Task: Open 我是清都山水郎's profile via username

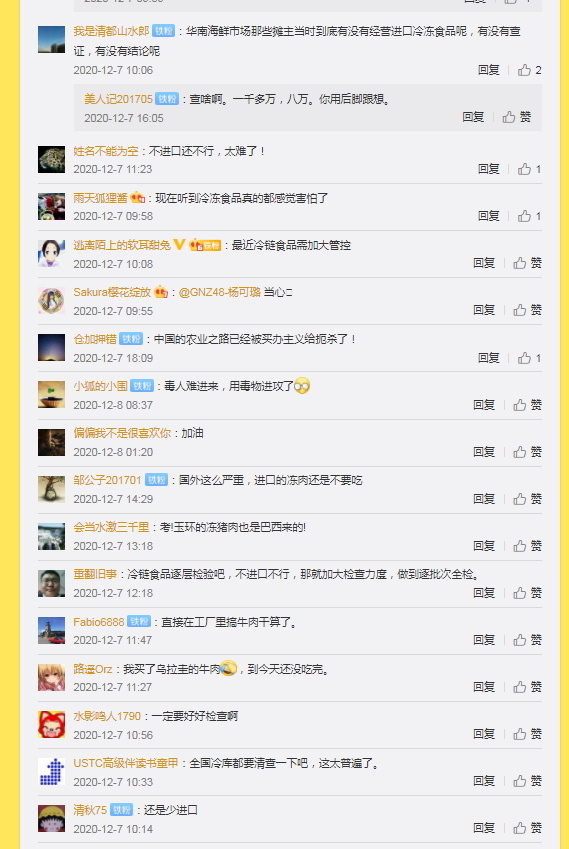Action: click(x=111, y=31)
